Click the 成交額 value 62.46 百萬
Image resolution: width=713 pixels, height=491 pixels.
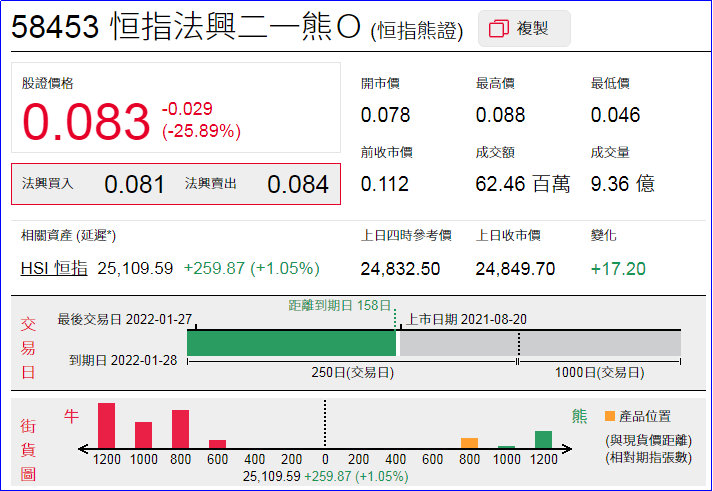(x=522, y=184)
